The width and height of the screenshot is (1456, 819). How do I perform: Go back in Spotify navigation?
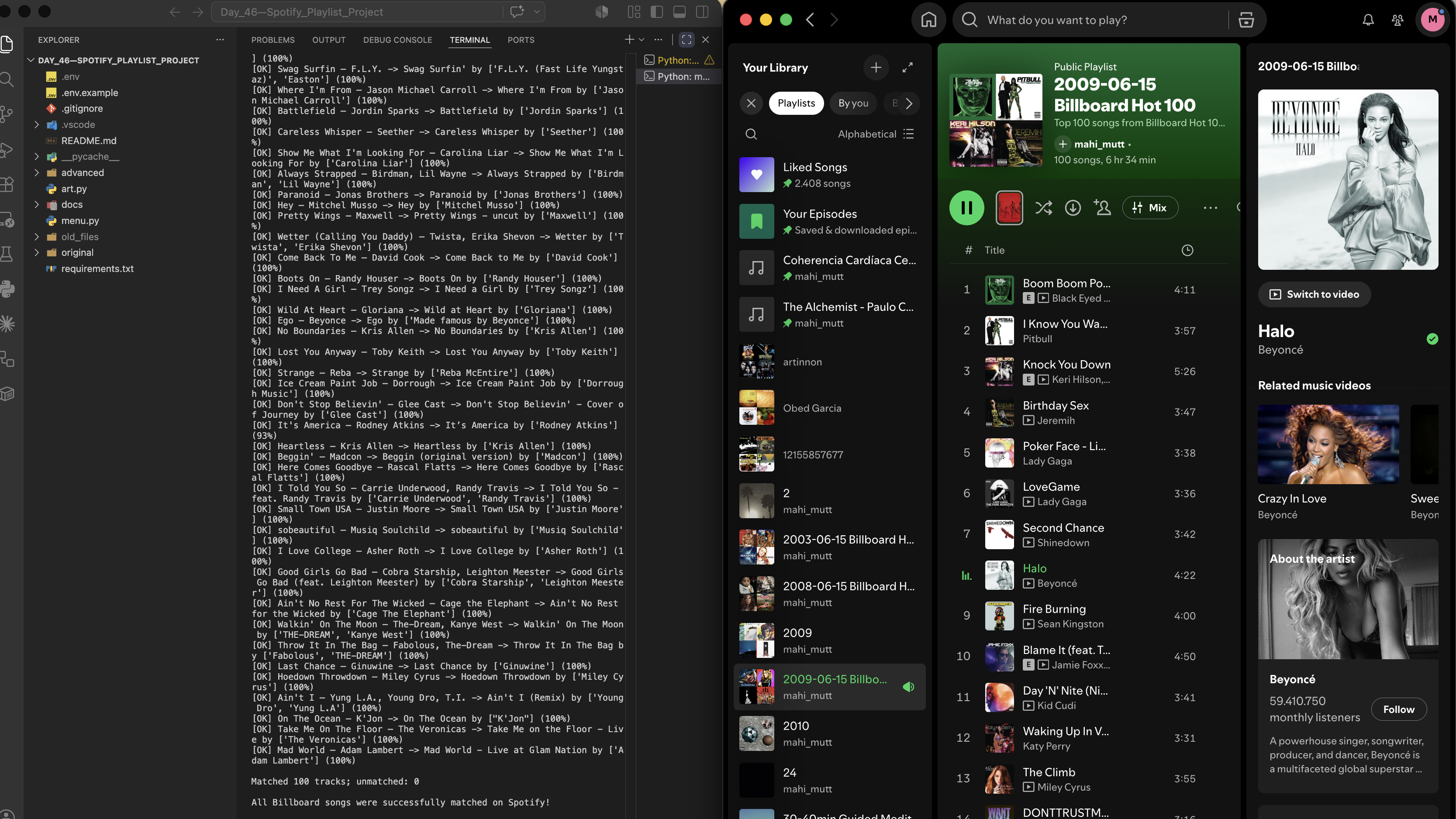coord(810,20)
